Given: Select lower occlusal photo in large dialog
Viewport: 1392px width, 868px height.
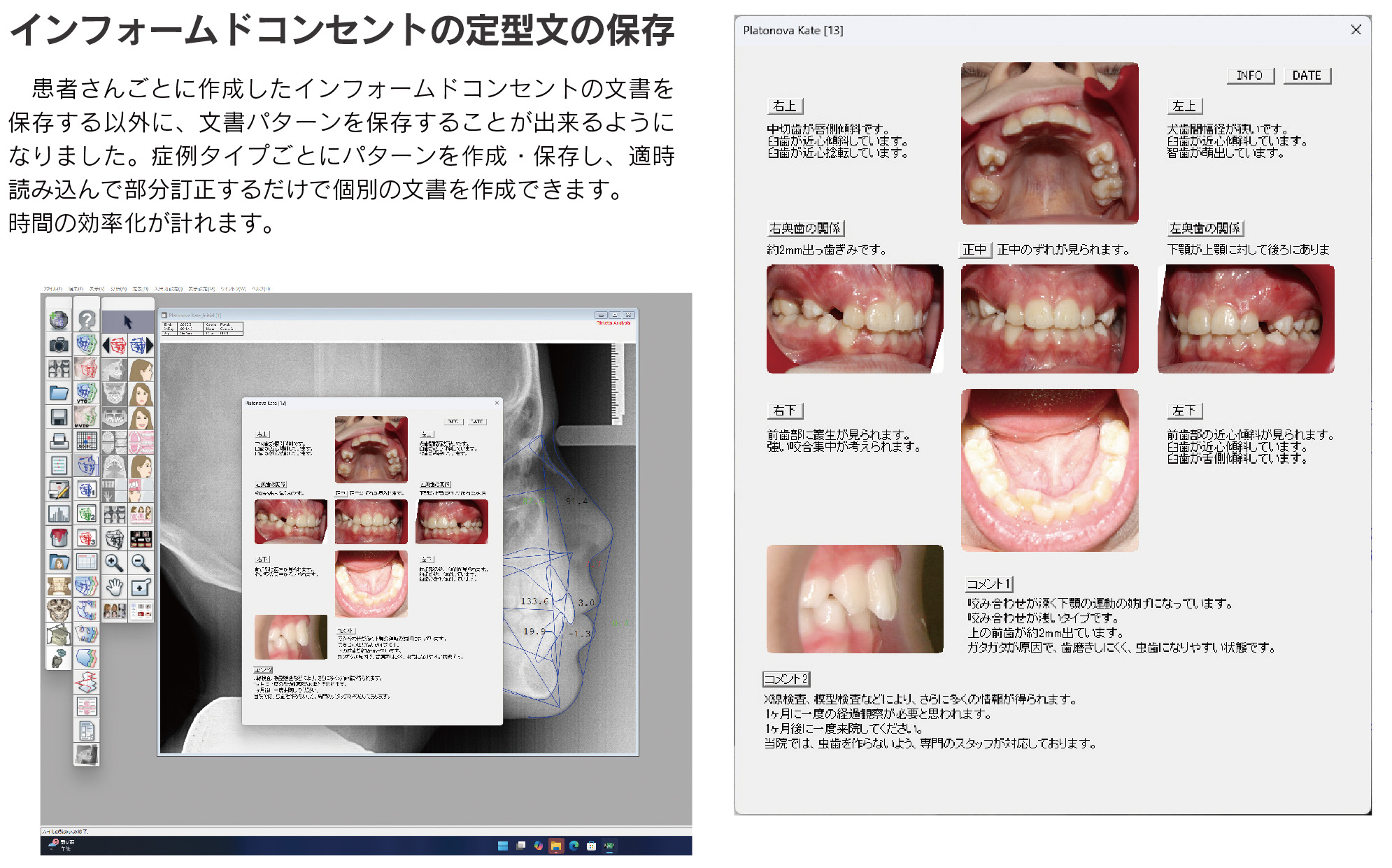Looking at the screenshot, I should [x=1049, y=470].
